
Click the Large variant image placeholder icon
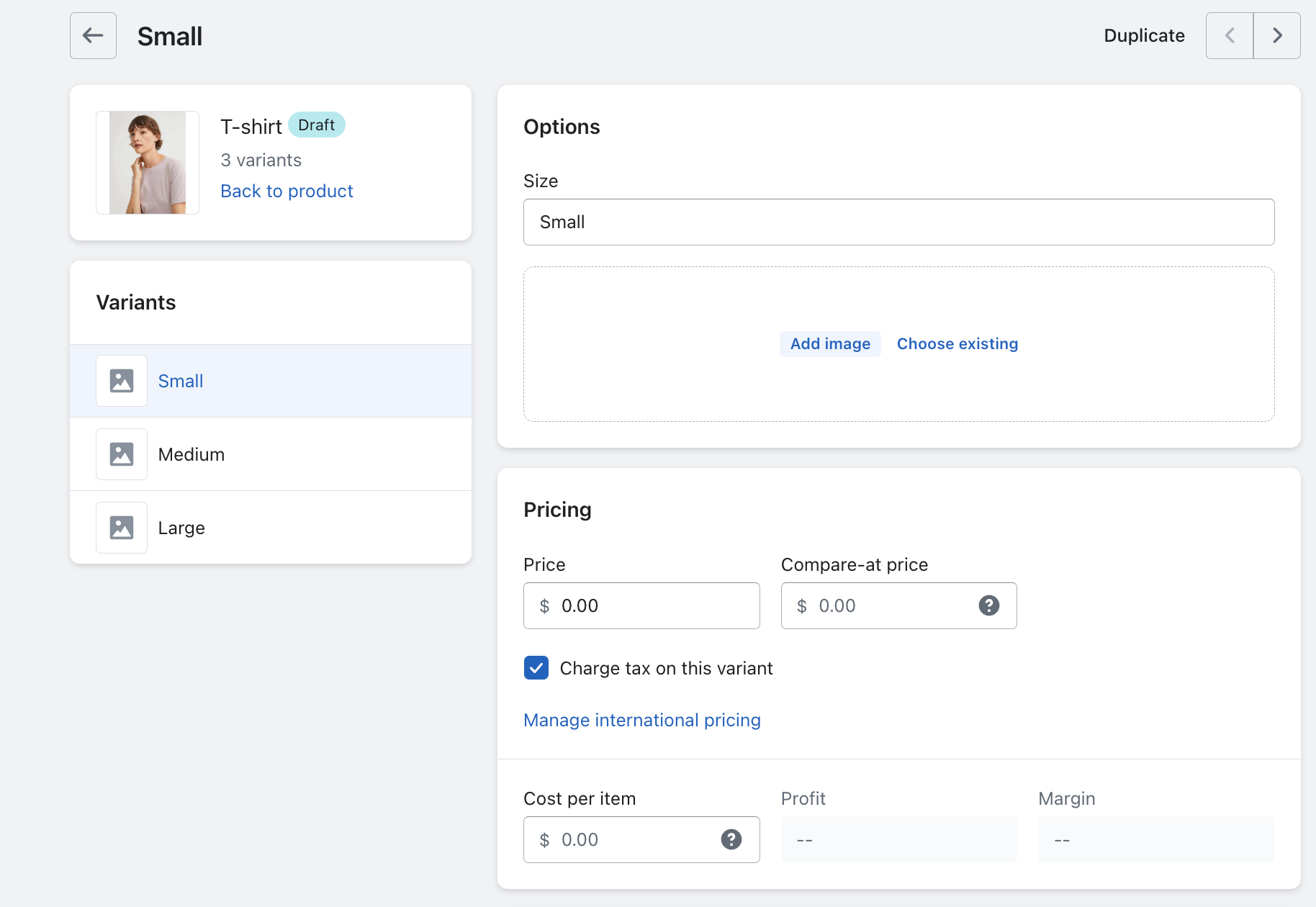coord(122,528)
